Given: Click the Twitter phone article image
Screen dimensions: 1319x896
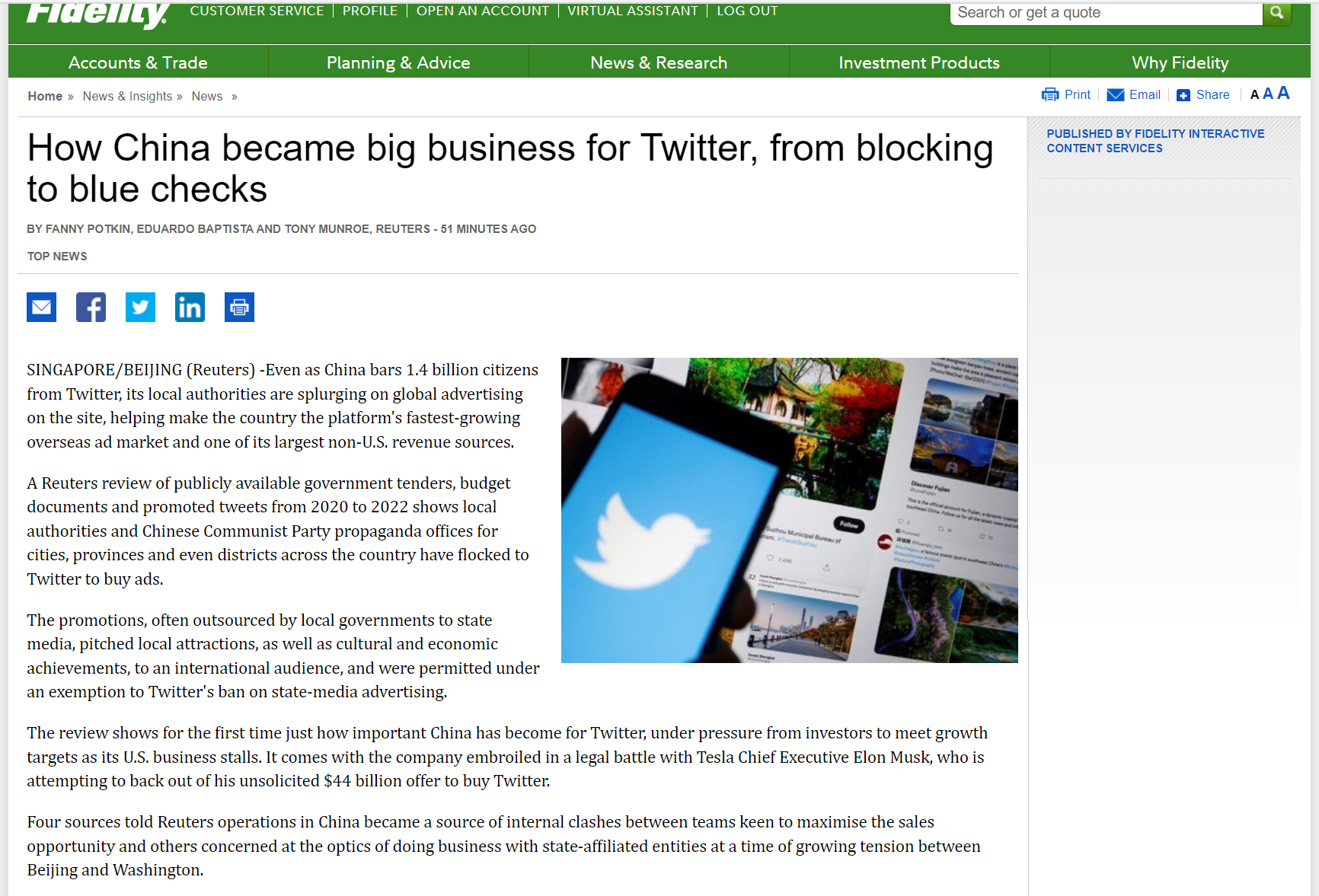Looking at the screenshot, I should coord(789,510).
